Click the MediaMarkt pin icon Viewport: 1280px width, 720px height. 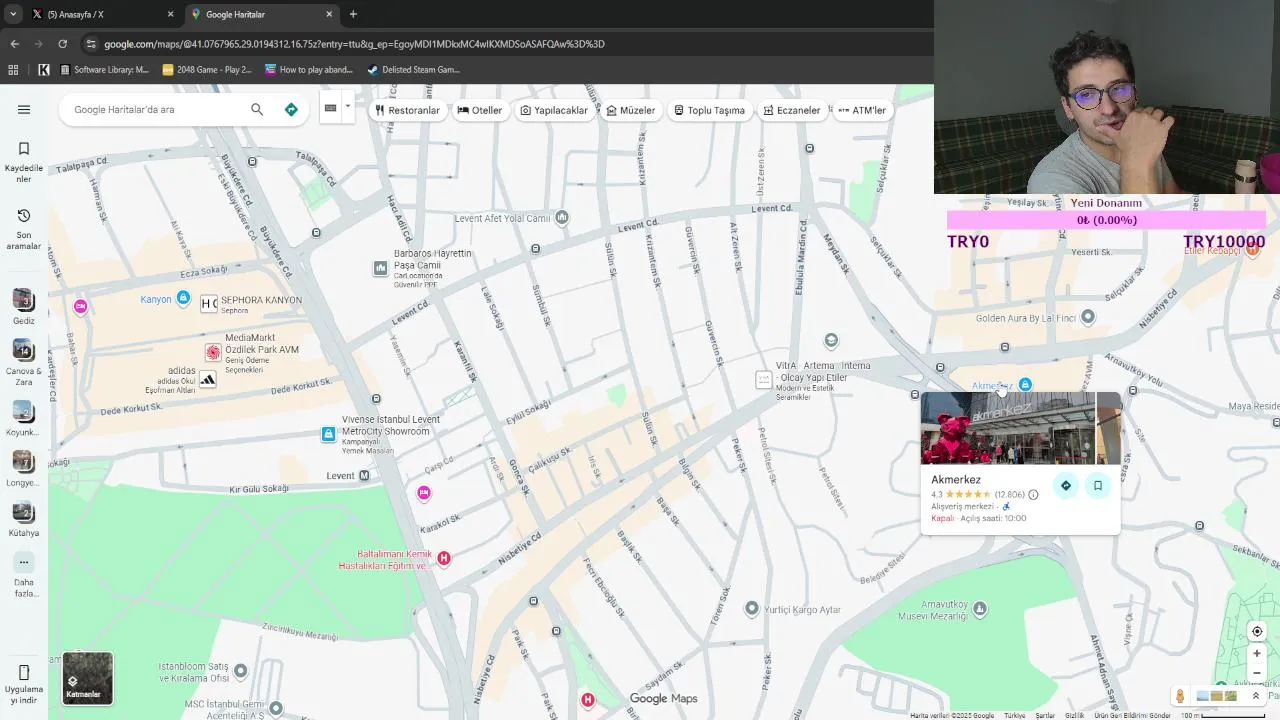coord(212,352)
